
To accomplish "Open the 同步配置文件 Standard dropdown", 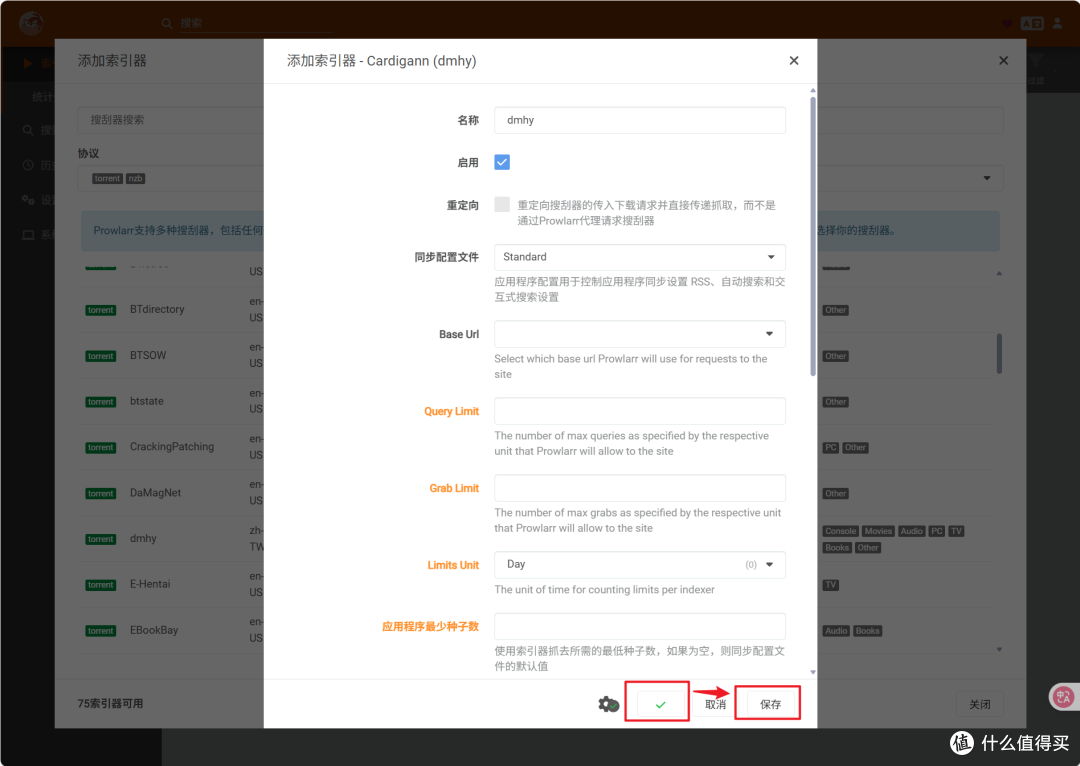I will (639, 257).
